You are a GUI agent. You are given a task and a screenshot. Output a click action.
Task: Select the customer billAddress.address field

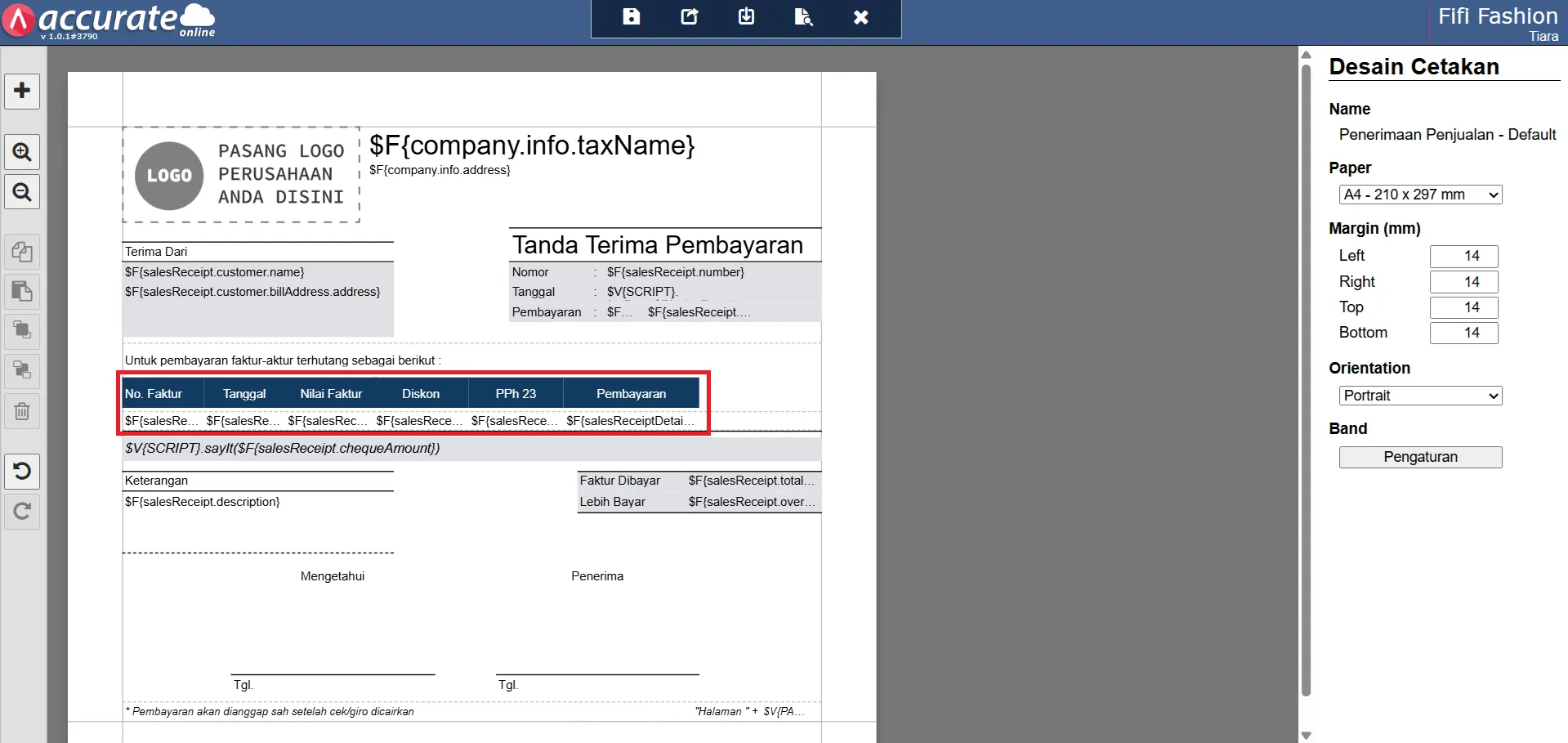point(252,292)
